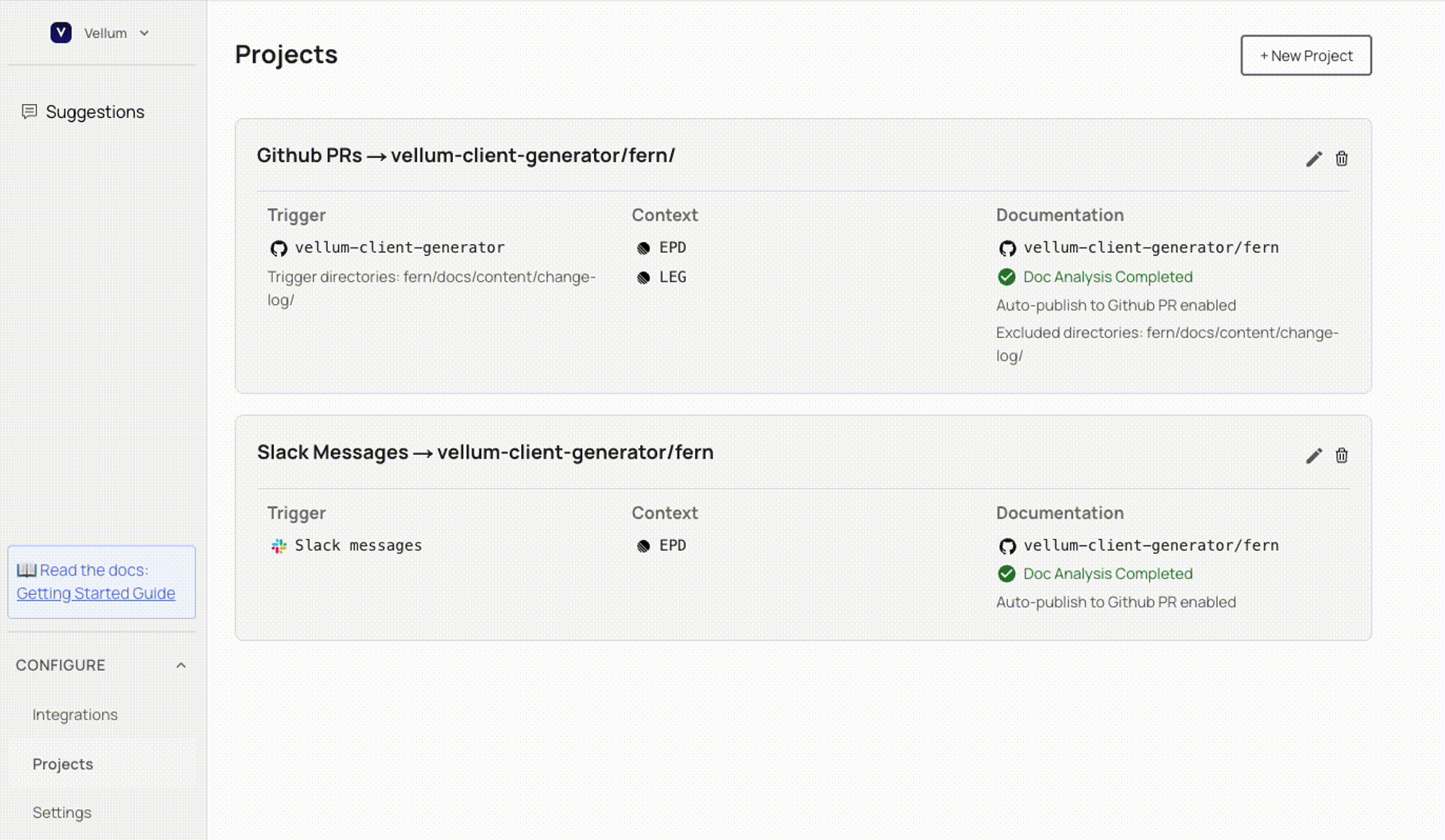Select Projects in the sidebar
Image resolution: width=1445 pixels, height=840 pixels.
pos(63,763)
